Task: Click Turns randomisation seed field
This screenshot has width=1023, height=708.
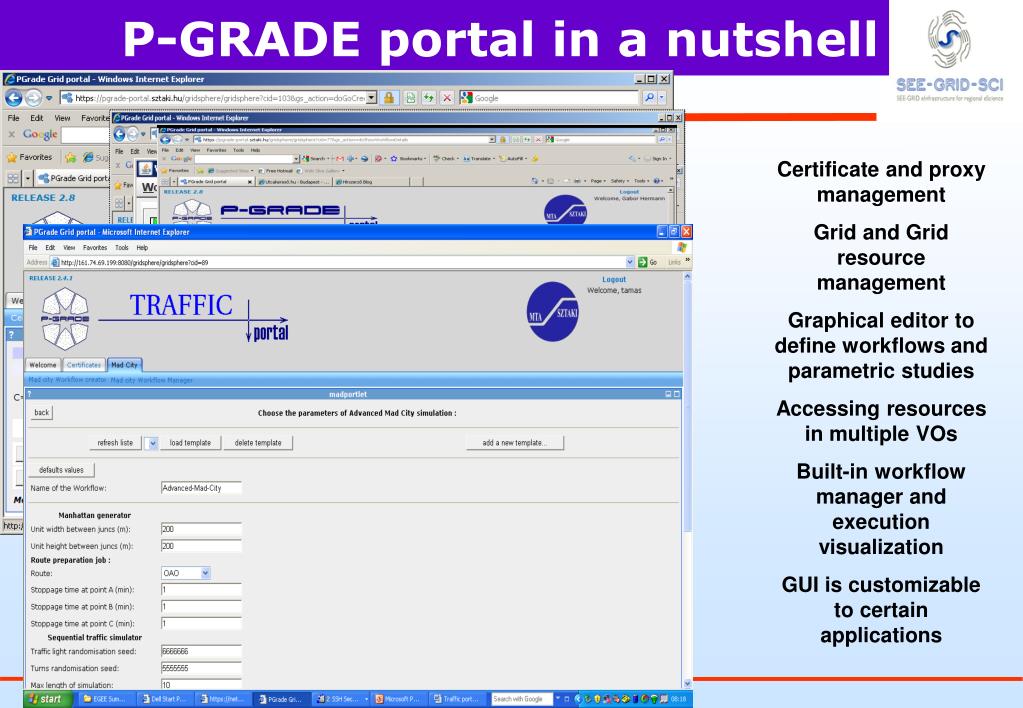Action: tap(201, 668)
